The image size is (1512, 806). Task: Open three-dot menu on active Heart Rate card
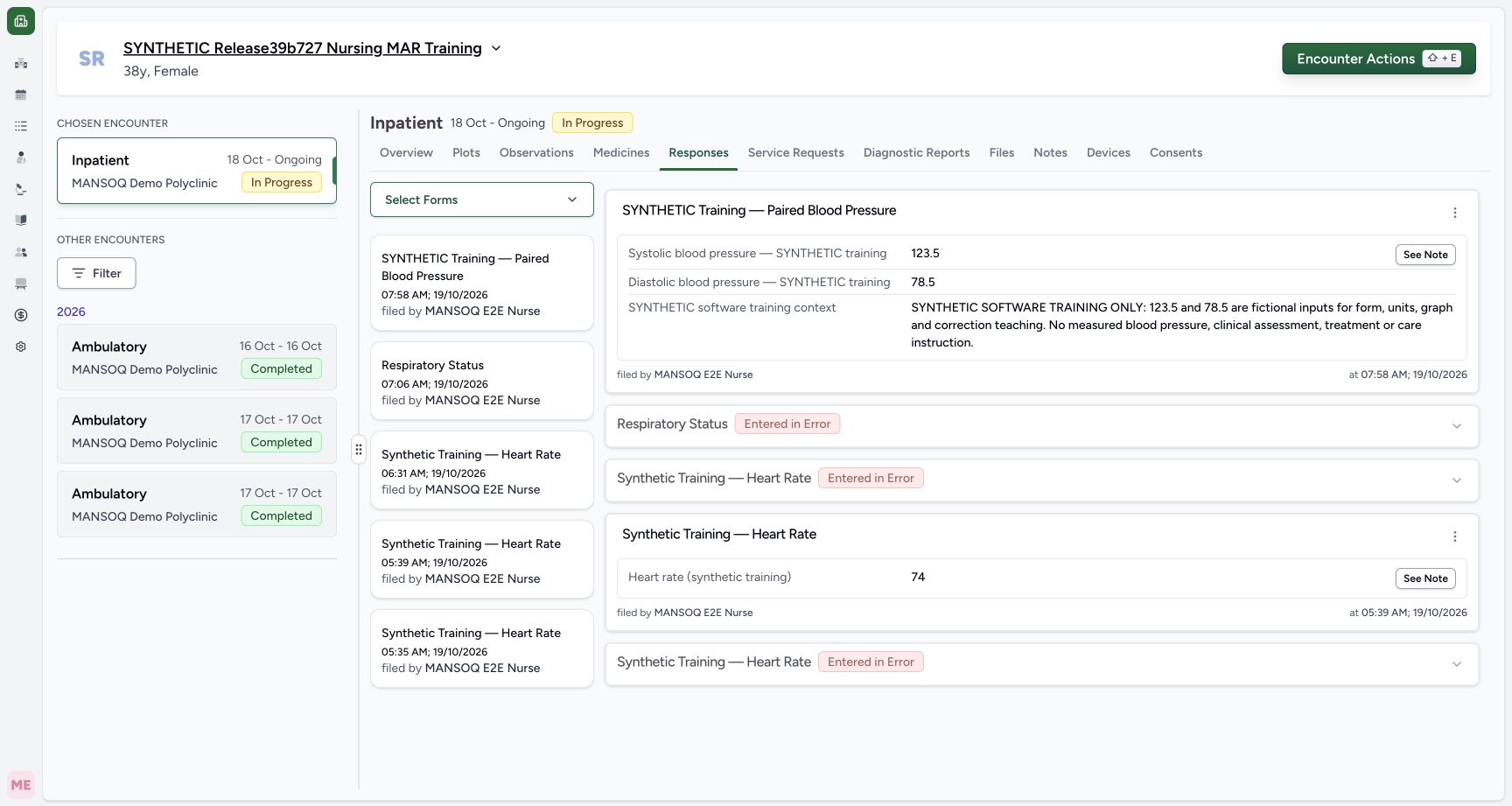click(x=1454, y=536)
